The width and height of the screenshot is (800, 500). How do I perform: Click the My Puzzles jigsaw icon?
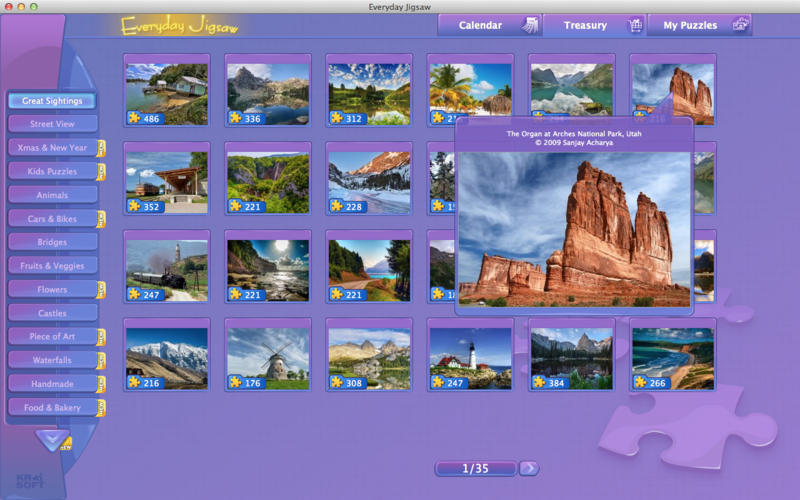(x=740, y=25)
